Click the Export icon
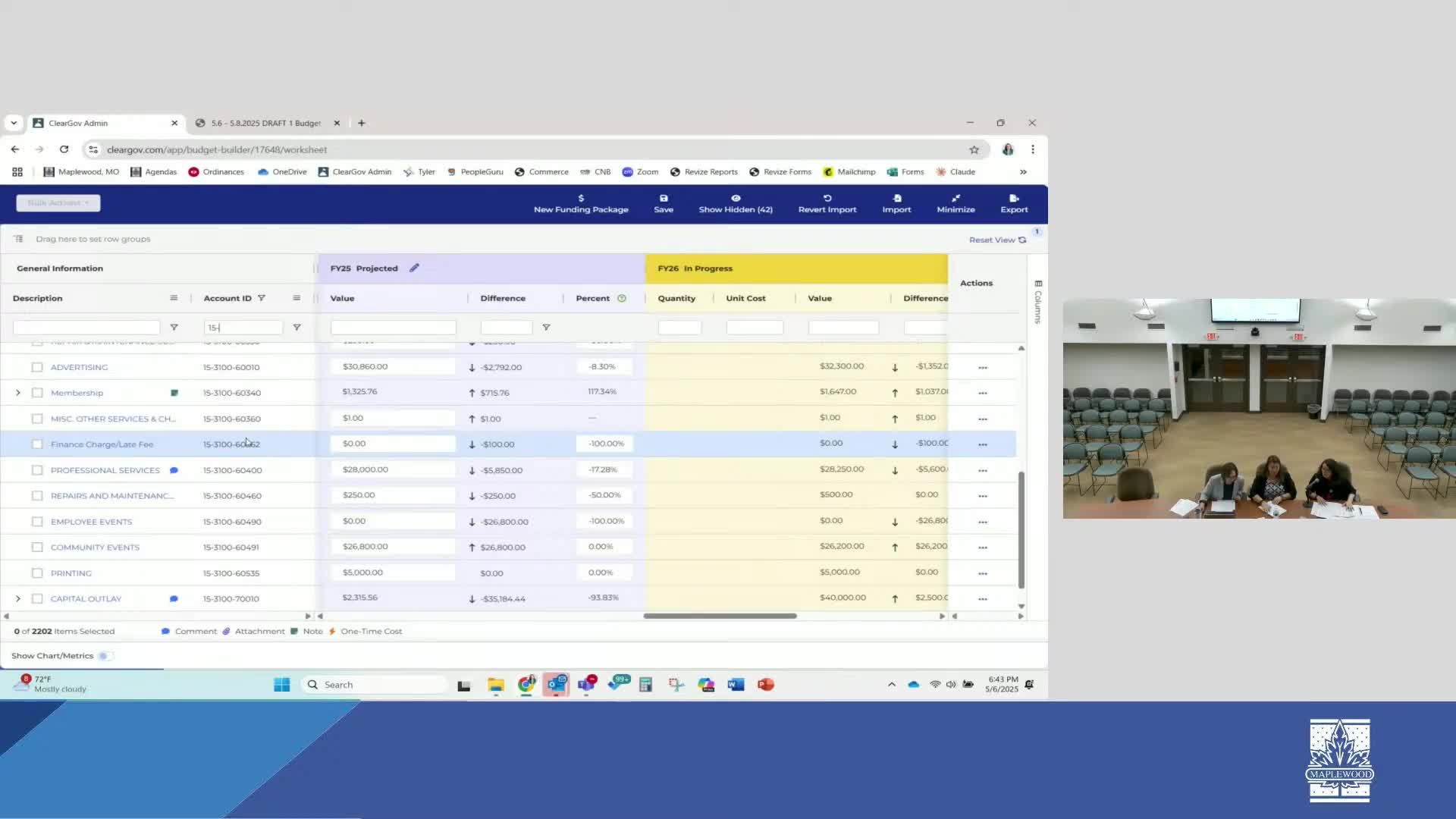This screenshot has width=1456, height=819. [1014, 199]
